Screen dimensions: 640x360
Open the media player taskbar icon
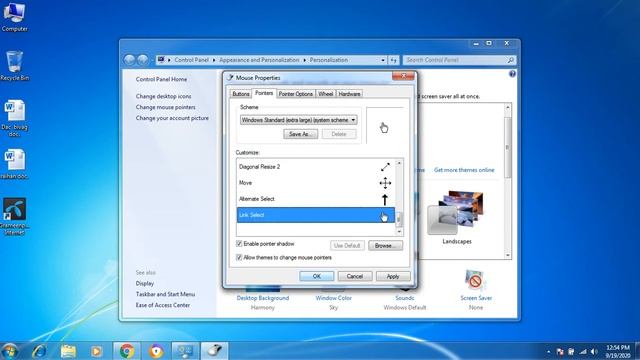(96, 351)
